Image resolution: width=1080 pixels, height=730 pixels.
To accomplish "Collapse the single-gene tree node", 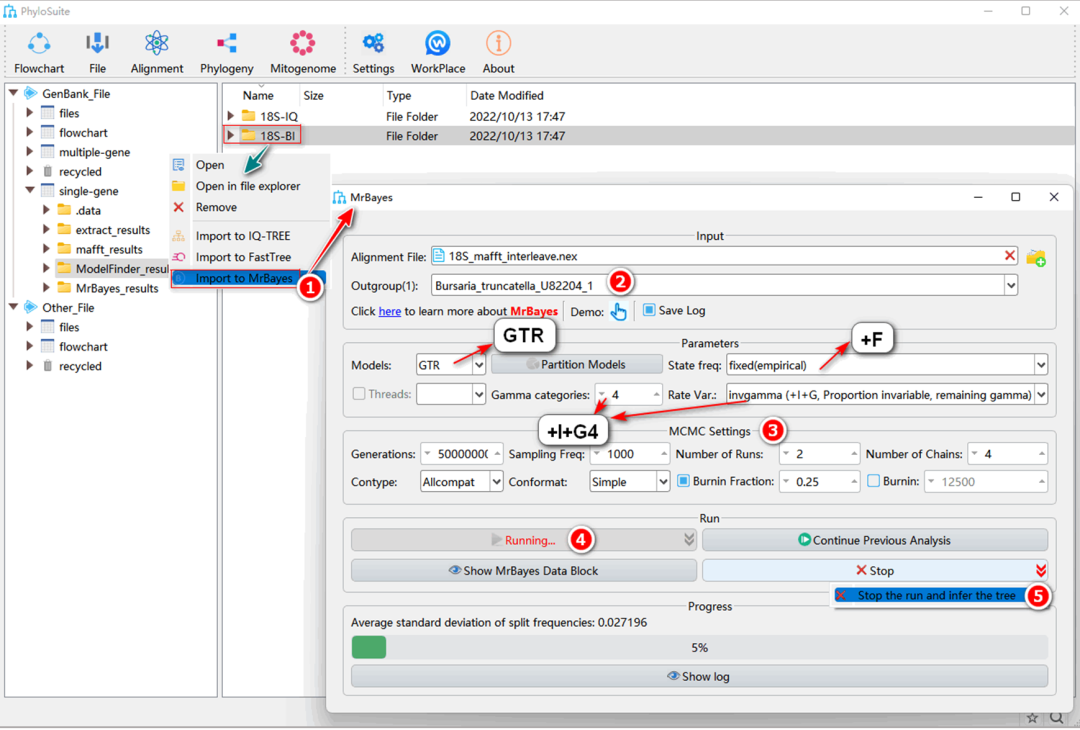I will click(30, 191).
